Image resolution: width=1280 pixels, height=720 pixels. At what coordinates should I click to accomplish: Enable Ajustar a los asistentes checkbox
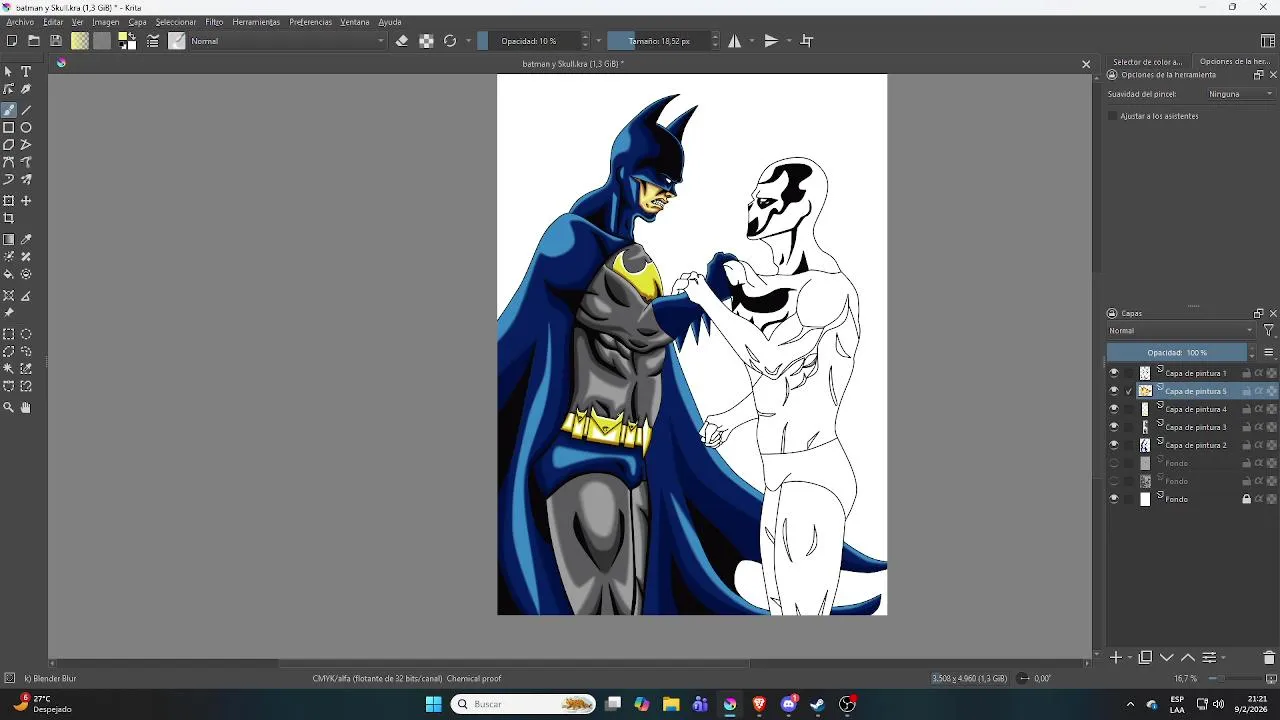coord(1112,116)
